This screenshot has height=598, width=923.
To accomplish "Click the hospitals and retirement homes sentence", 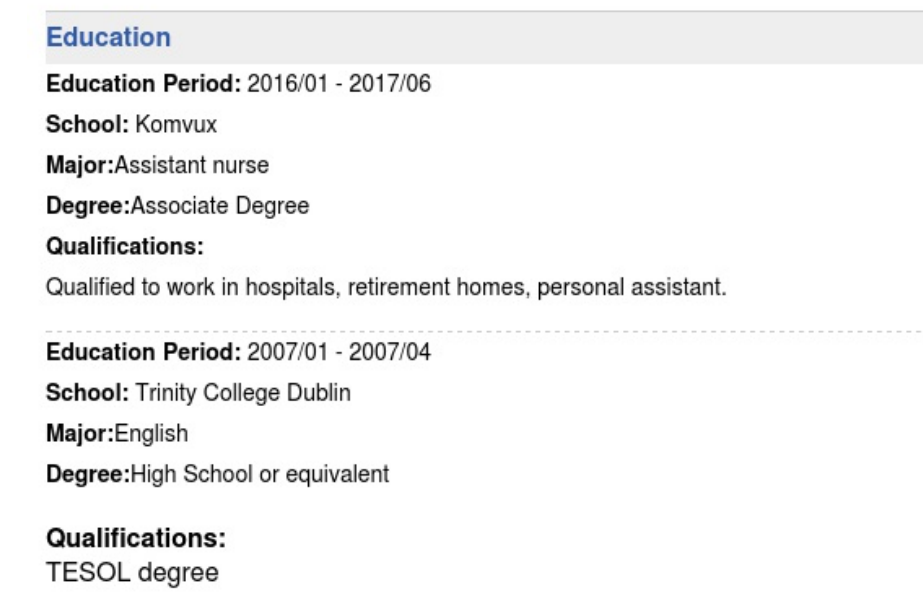I will click(x=385, y=288).
